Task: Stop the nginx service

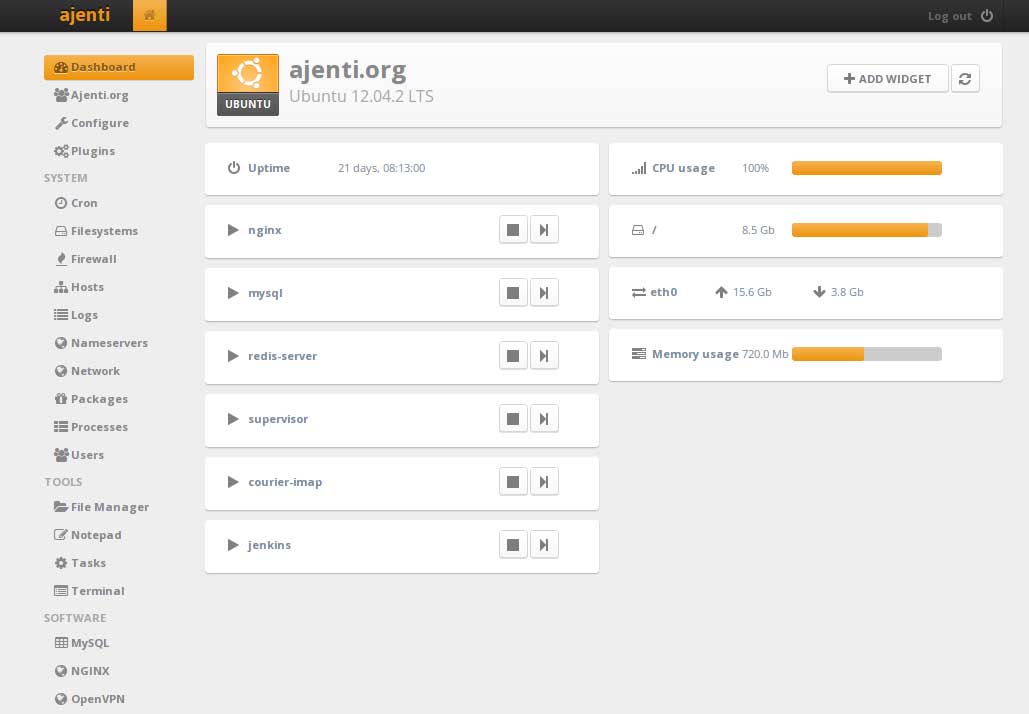Action: pos(513,229)
